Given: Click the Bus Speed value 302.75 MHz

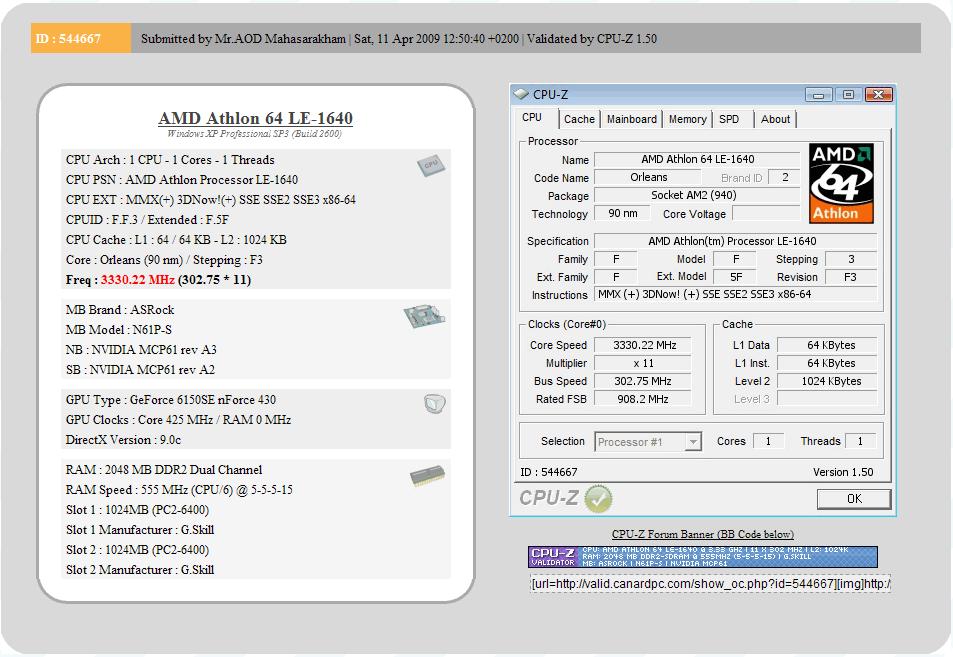Looking at the screenshot, I should (x=642, y=381).
